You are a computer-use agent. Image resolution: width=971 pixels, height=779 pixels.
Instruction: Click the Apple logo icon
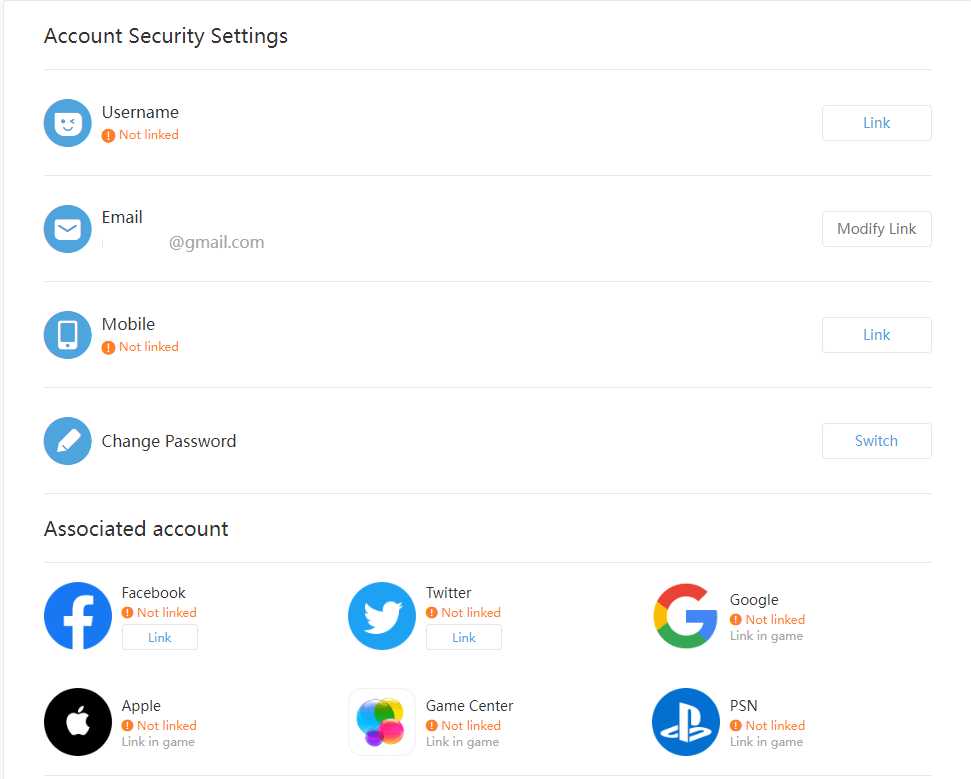point(78,721)
